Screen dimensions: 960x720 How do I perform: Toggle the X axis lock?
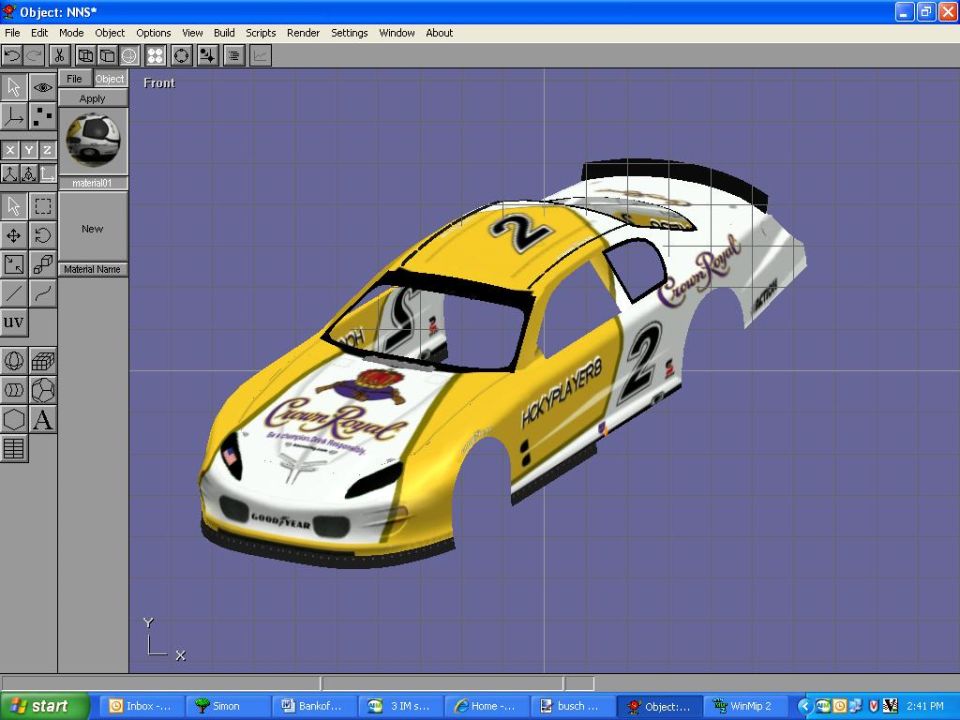(x=10, y=150)
